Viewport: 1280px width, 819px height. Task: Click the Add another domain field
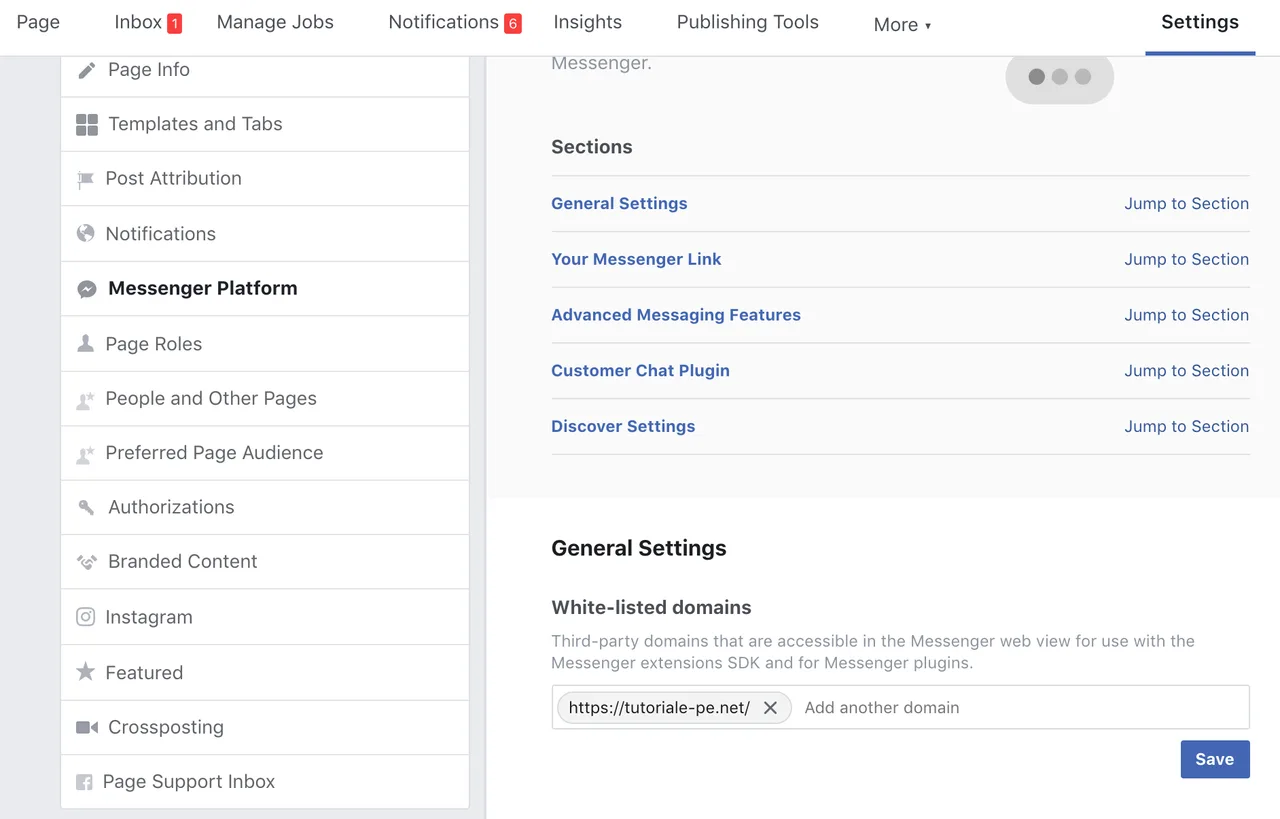pos(1020,708)
